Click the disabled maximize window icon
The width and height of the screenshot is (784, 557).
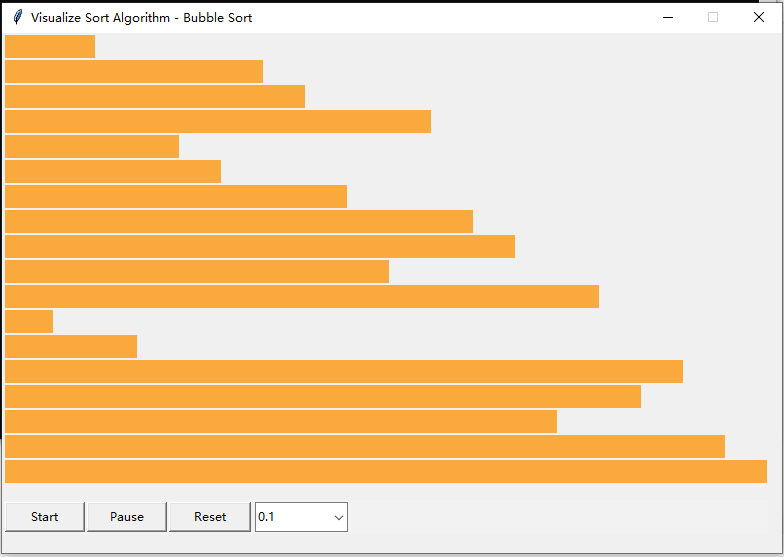pyautogui.click(x=713, y=17)
